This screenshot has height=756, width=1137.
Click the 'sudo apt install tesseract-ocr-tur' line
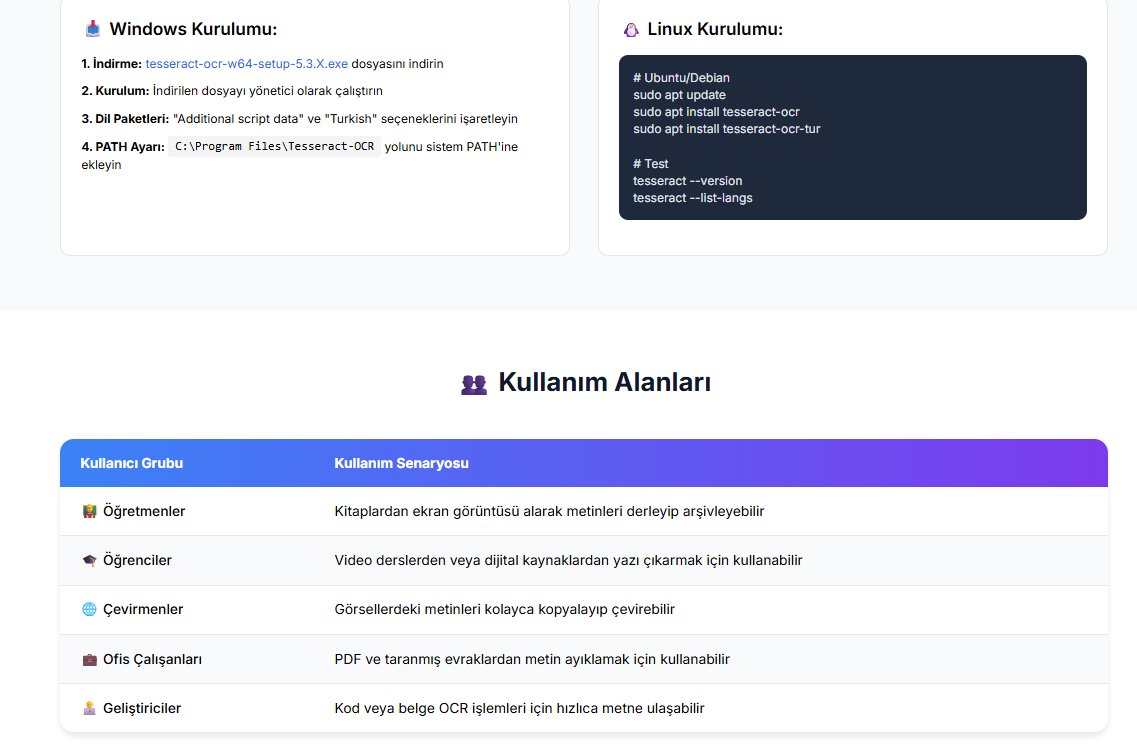[x=726, y=129]
